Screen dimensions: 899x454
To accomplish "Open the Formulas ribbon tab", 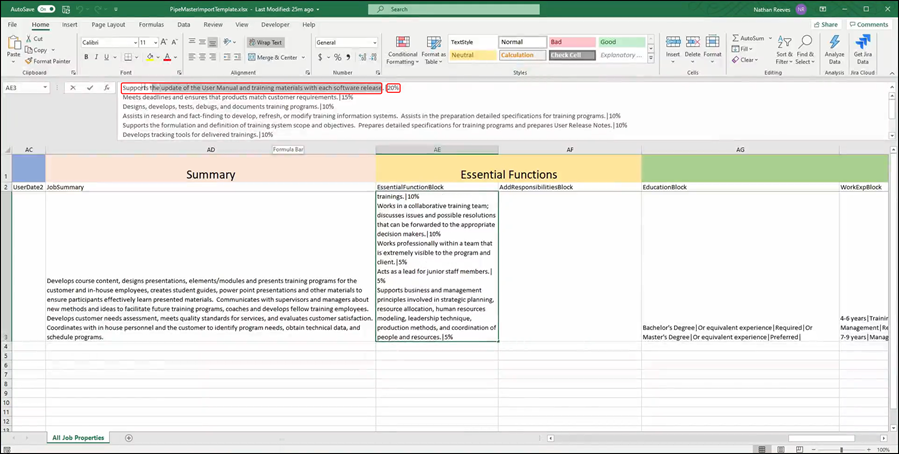I will point(151,24).
